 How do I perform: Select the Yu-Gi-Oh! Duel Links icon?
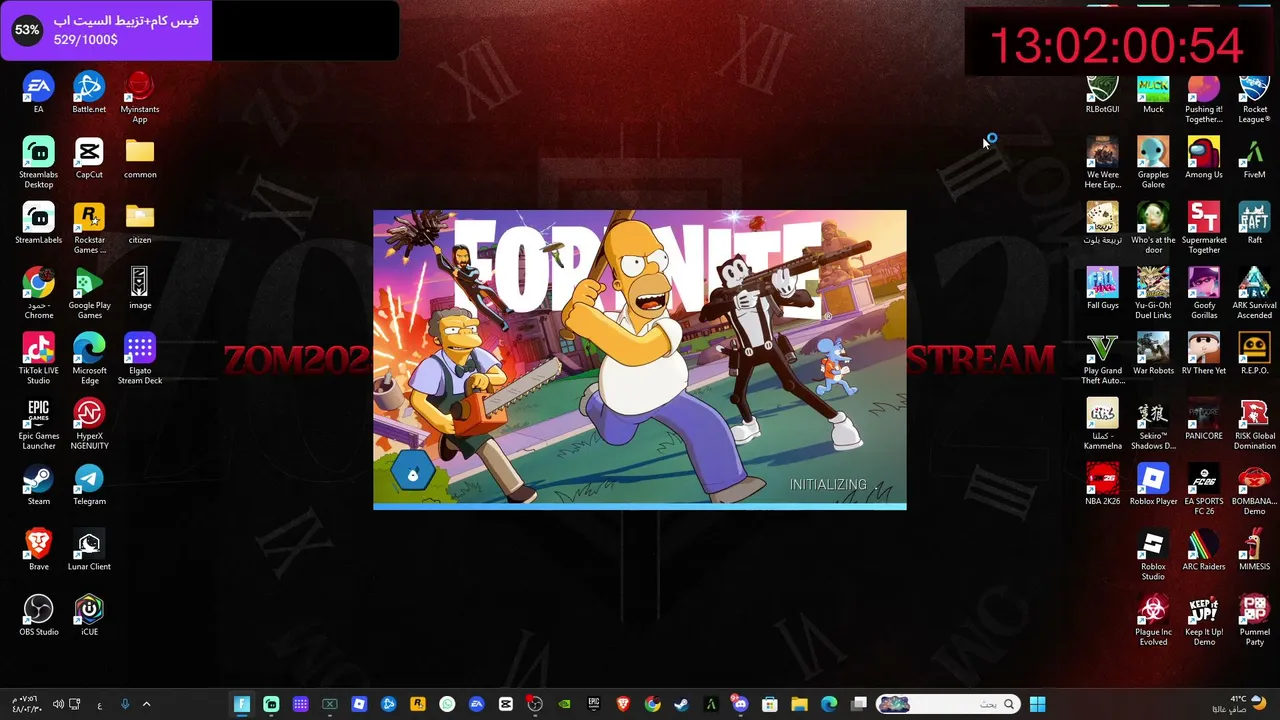[1153, 293]
